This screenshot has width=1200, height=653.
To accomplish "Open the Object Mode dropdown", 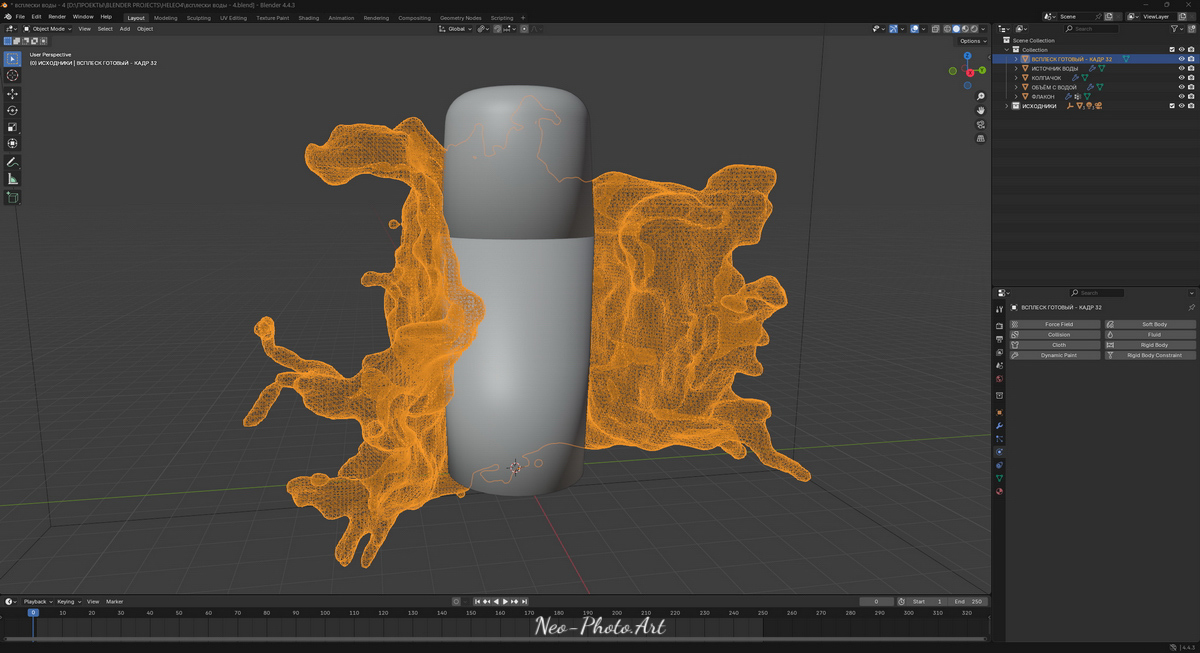I will coord(49,29).
